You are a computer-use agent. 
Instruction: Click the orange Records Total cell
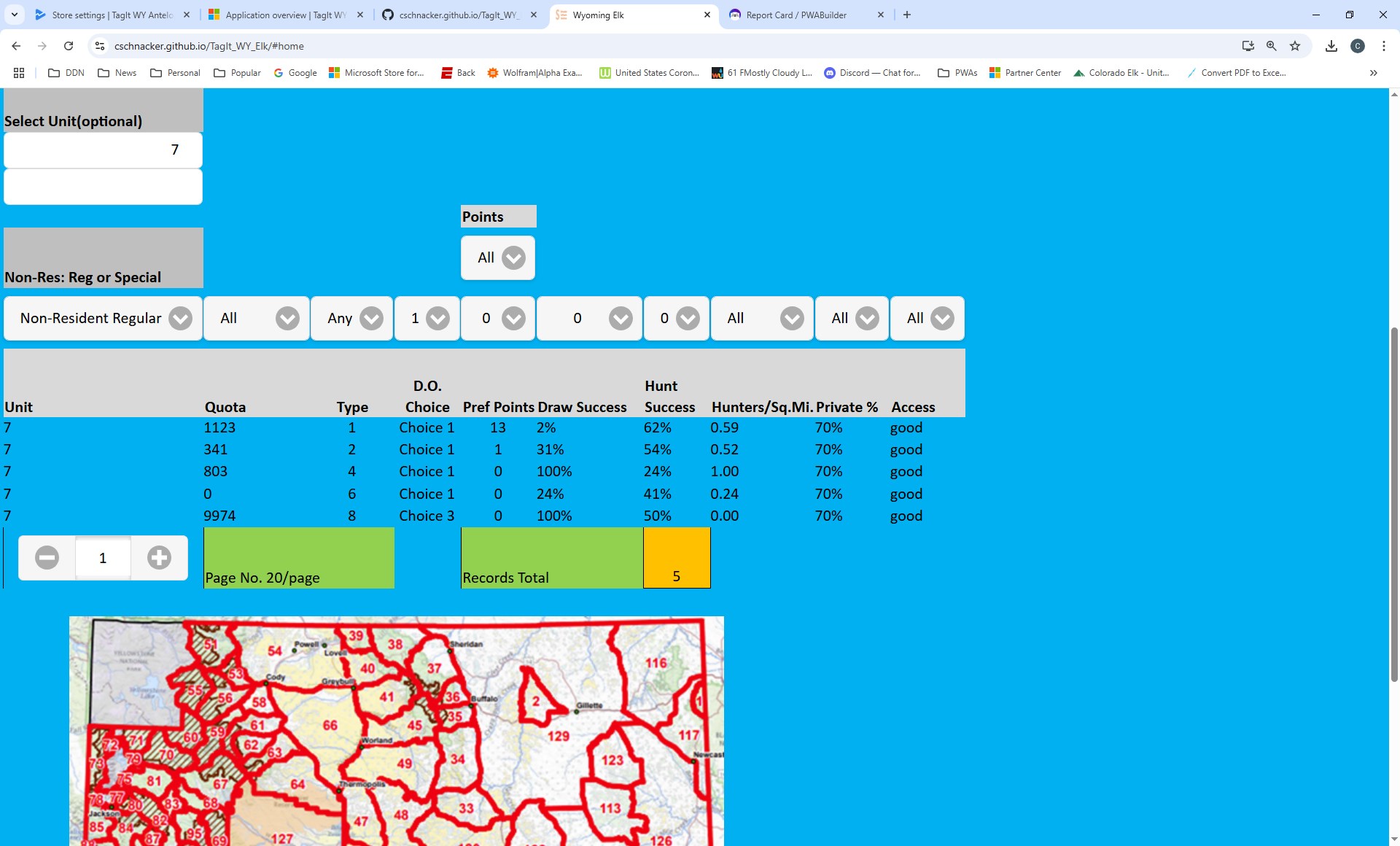[677, 559]
